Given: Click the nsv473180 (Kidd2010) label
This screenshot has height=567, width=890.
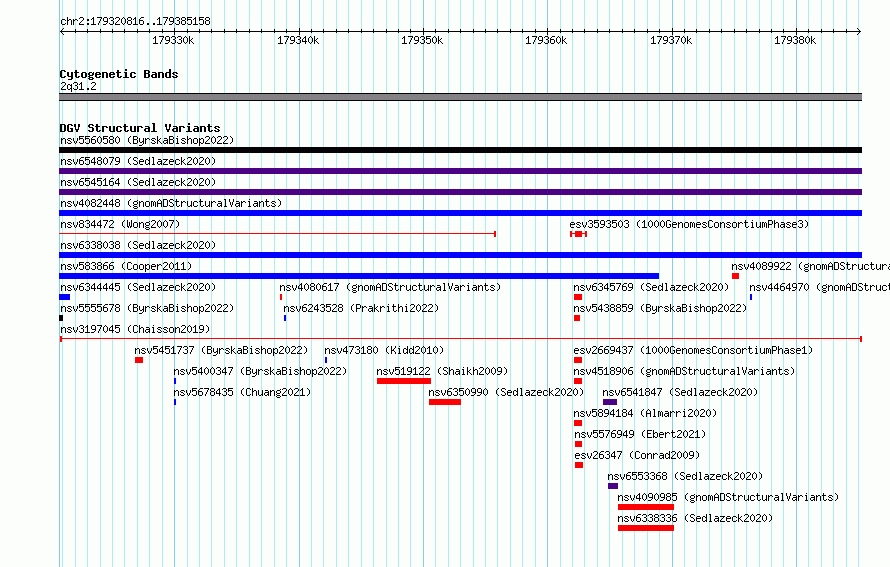Looking at the screenshot, I should pyautogui.click(x=384, y=350).
